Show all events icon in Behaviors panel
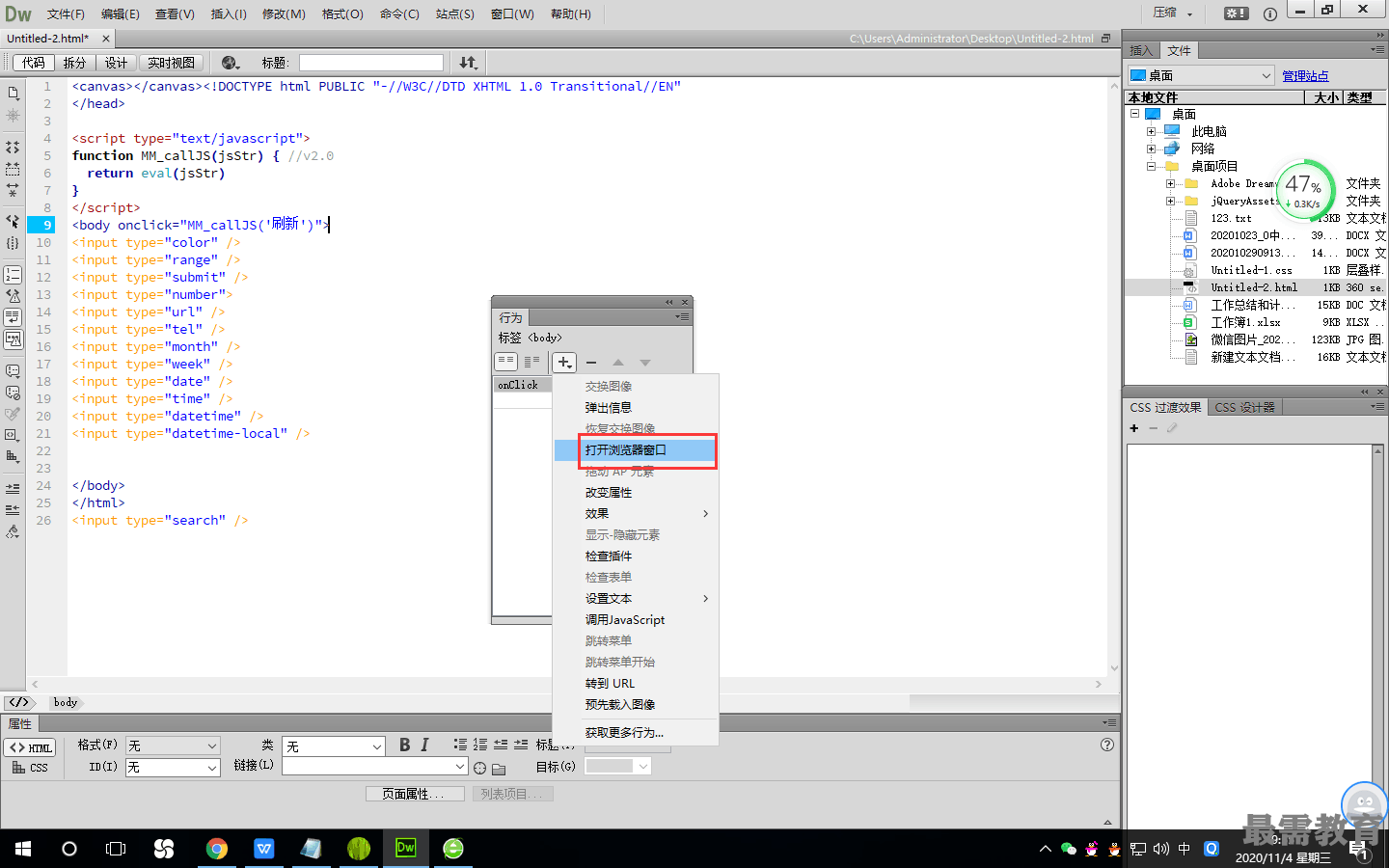 [x=531, y=362]
